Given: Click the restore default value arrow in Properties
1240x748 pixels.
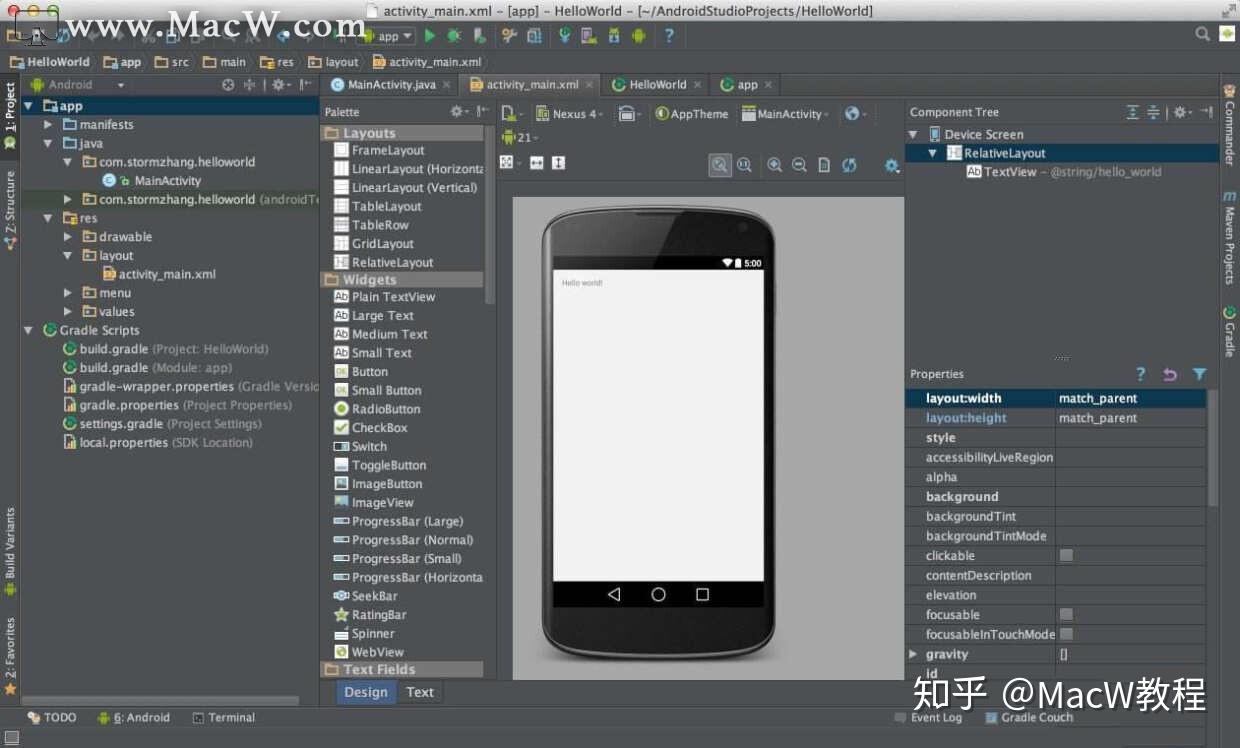Looking at the screenshot, I should [x=1170, y=374].
